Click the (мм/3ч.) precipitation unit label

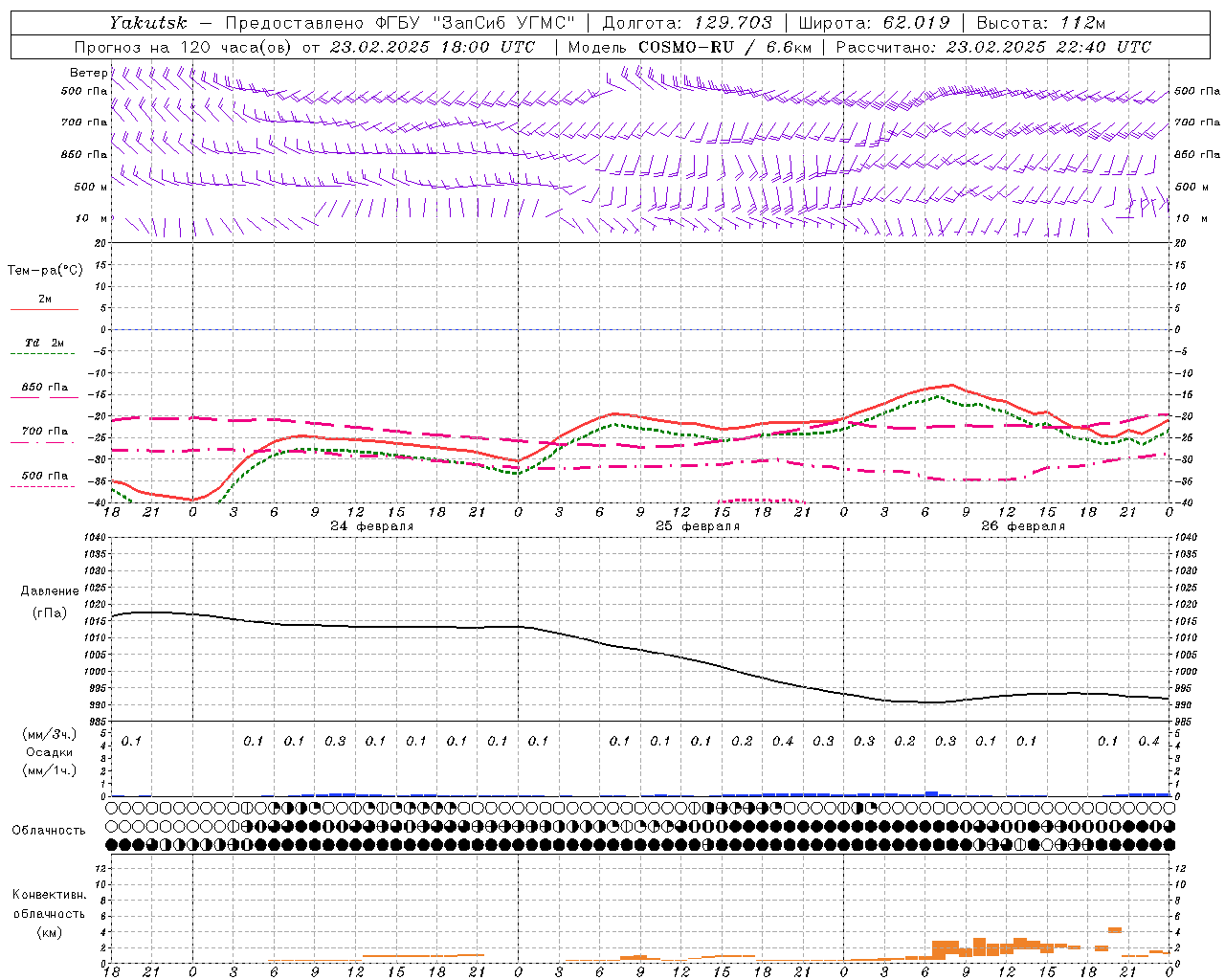coord(50,734)
